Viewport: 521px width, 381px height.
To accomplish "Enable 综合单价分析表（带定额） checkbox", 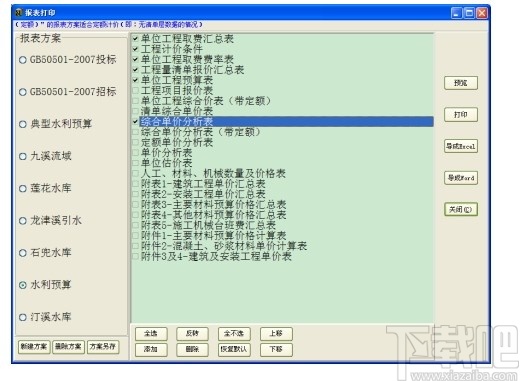I will pyautogui.click(x=135, y=132).
